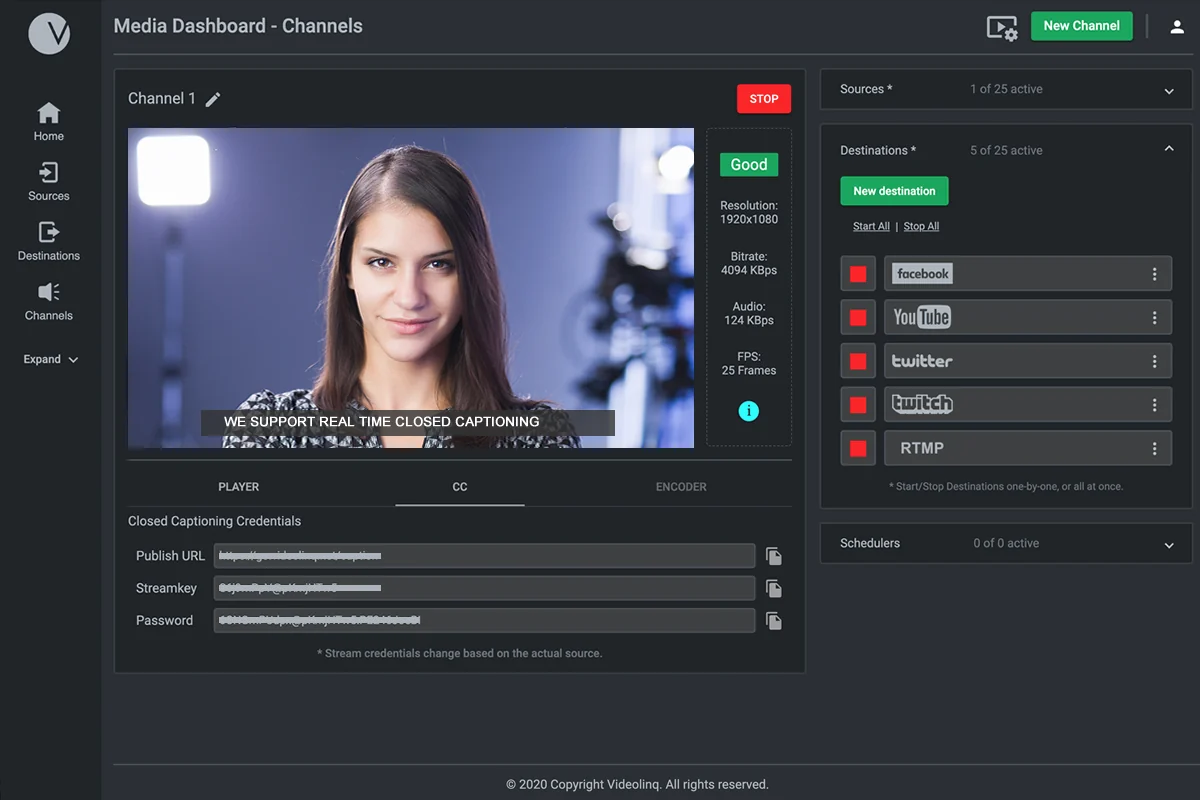The height and width of the screenshot is (800, 1200).
Task: Switch to the ENCODER tab
Action: pyautogui.click(x=681, y=487)
